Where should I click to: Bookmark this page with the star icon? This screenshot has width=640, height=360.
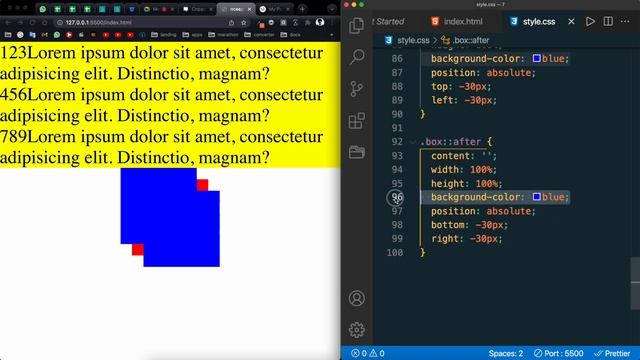[244, 22]
